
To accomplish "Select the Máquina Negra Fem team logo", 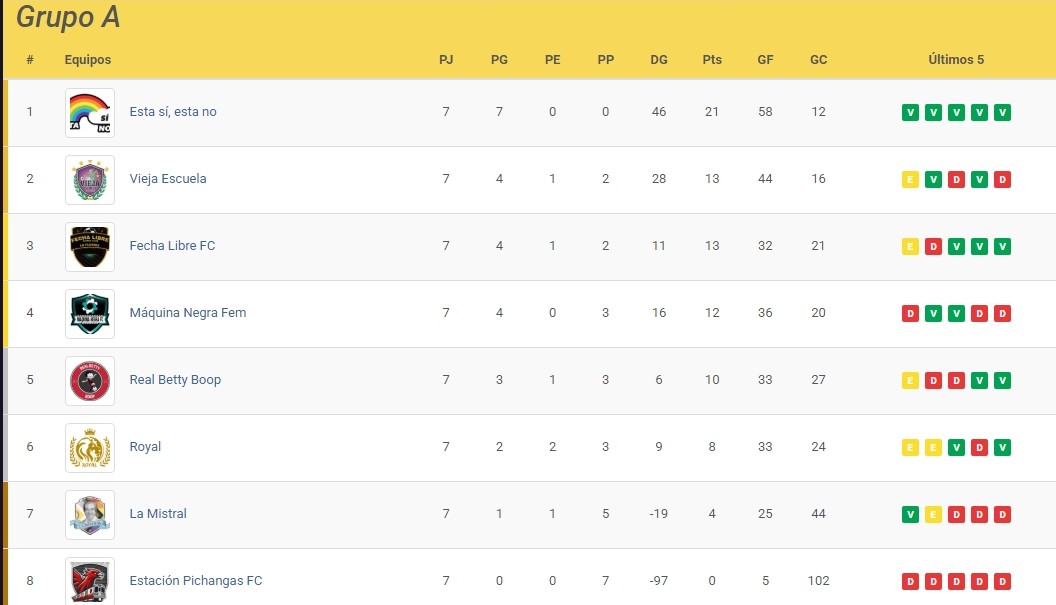I will [90, 314].
